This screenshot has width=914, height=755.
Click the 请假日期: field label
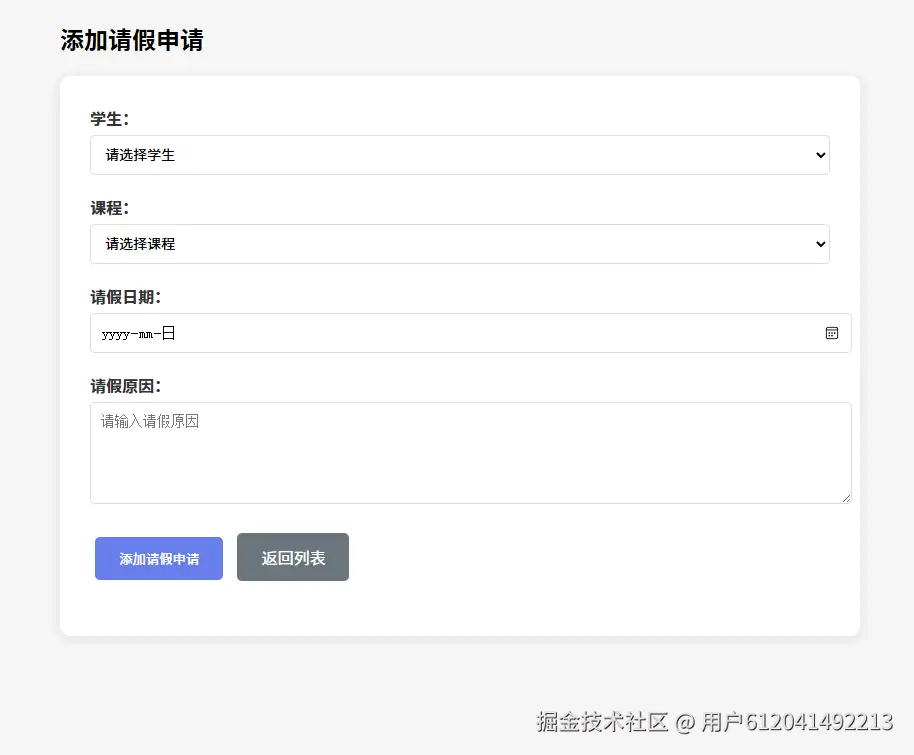coord(125,297)
